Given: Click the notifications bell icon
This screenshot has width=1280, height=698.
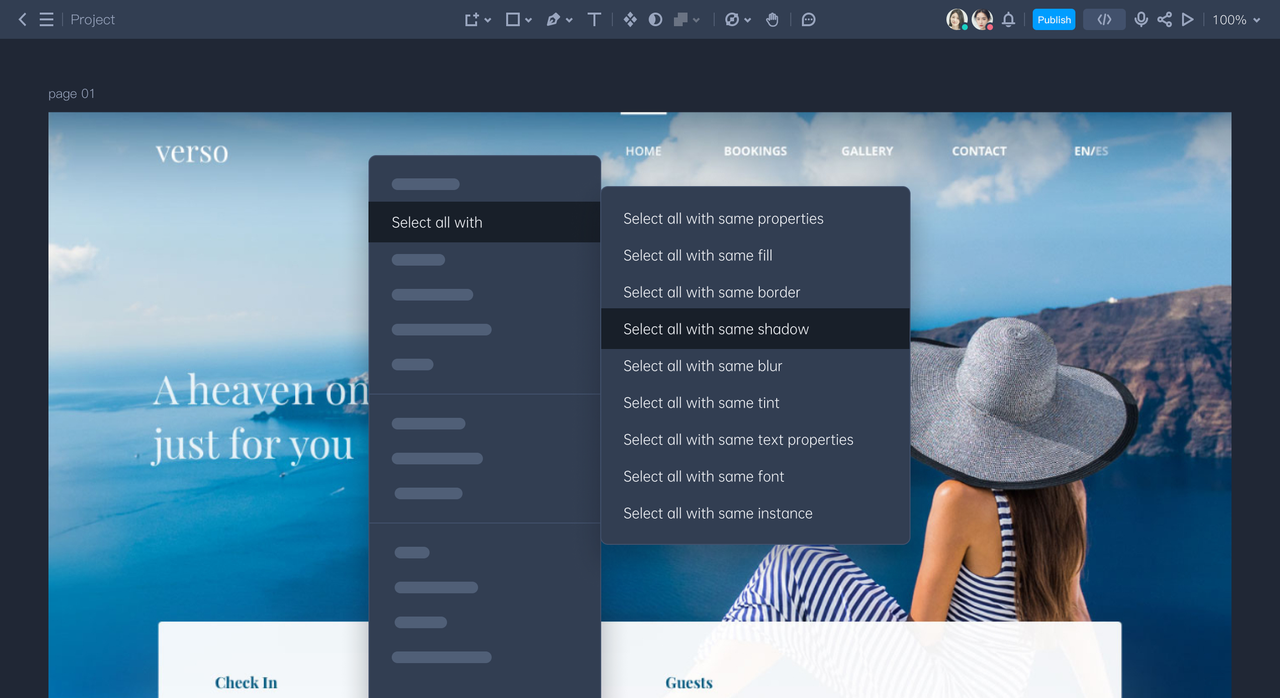Looking at the screenshot, I should (1008, 19).
